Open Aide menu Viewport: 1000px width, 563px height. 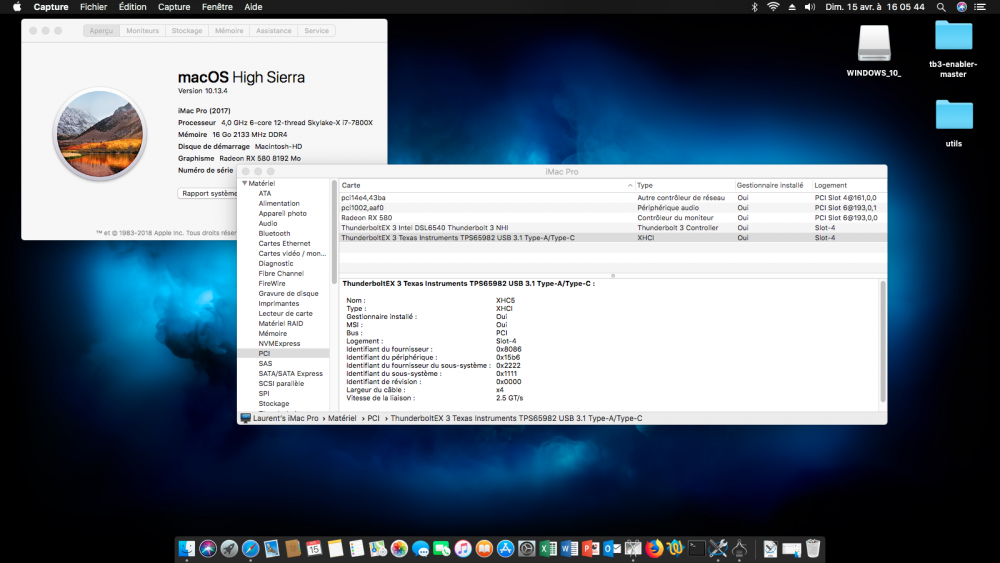pos(253,7)
